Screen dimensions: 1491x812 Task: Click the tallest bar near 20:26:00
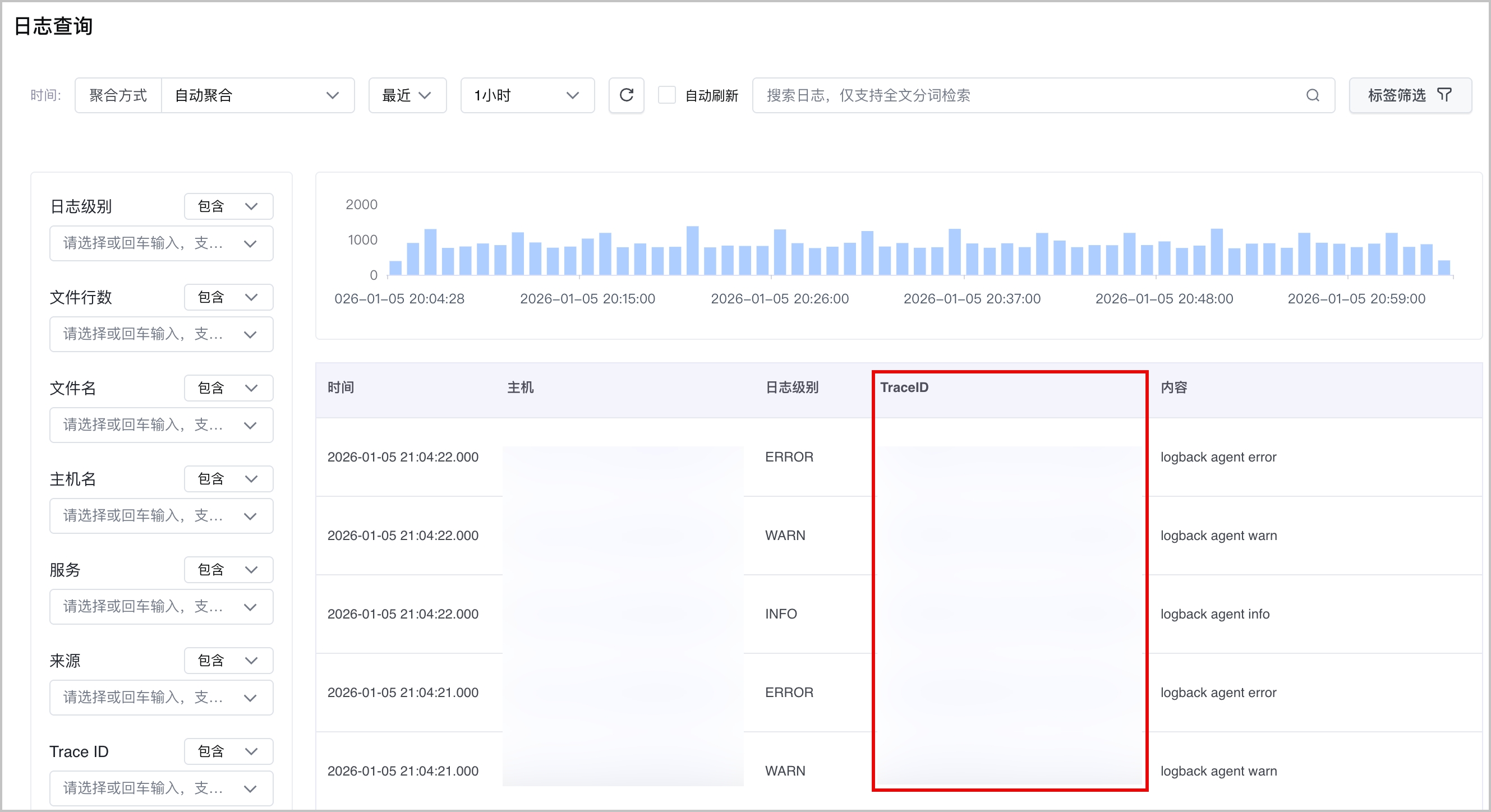[x=780, y=252]
